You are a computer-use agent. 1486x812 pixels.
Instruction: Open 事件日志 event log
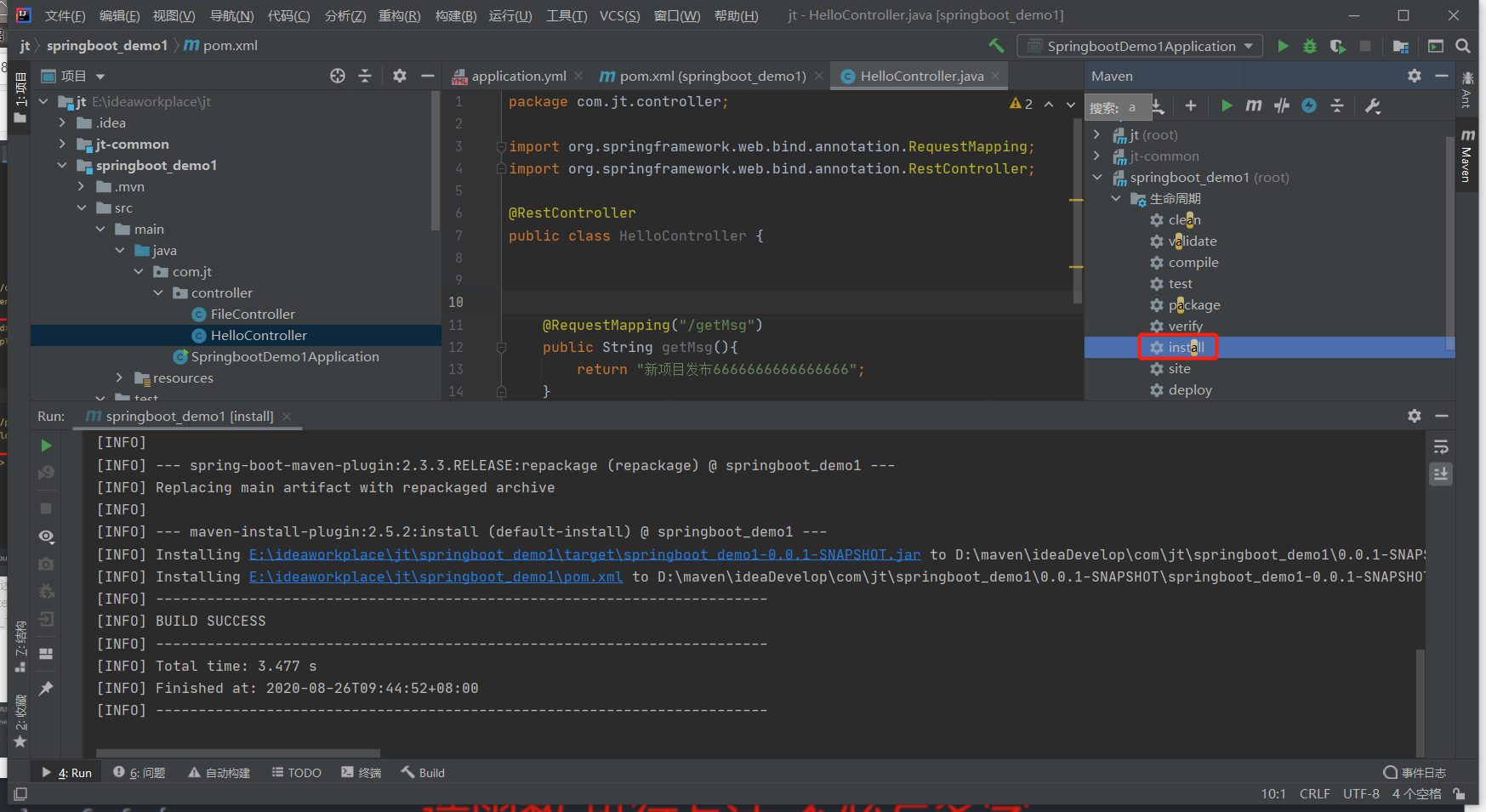tap(1415, 773)
